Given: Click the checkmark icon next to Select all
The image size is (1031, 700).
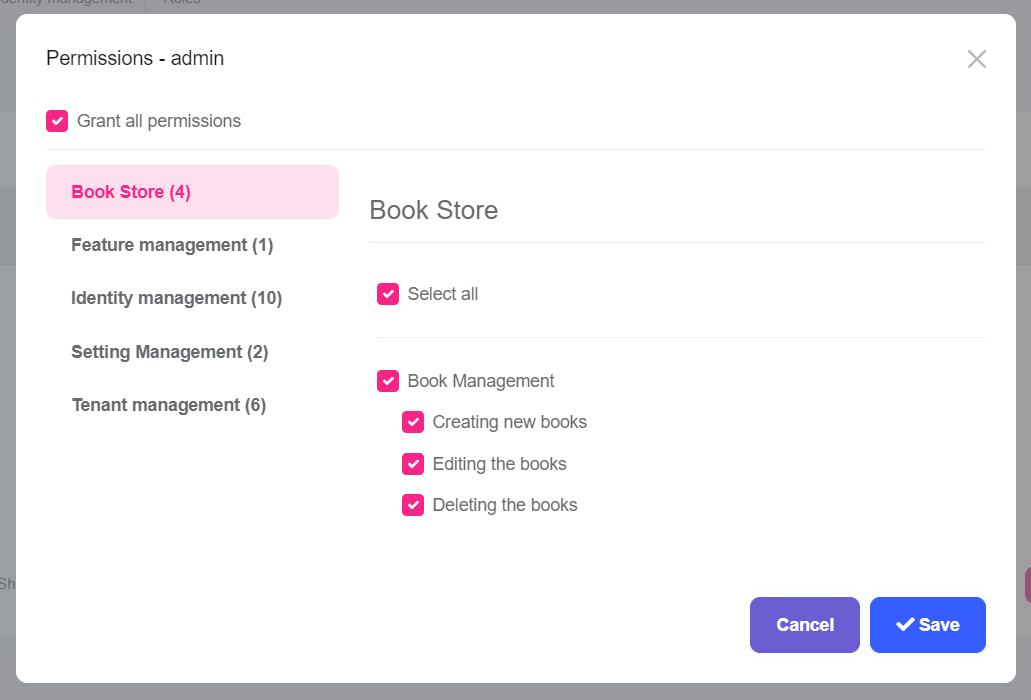Looking at the screenshot, I should tap(387, 294).
